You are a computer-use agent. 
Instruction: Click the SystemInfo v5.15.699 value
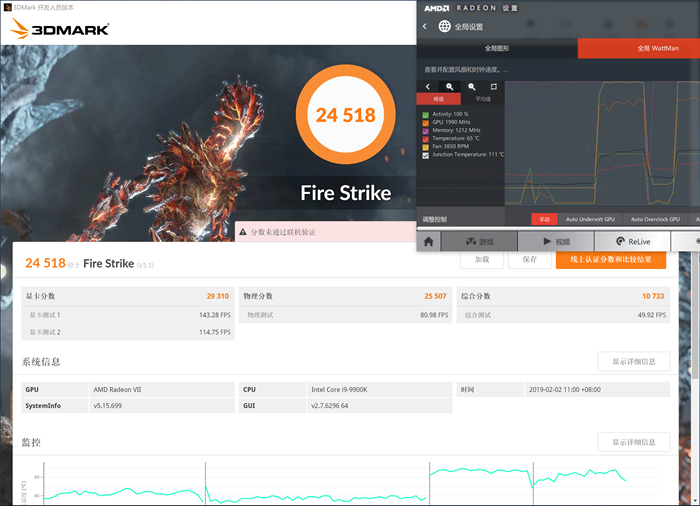pyautogui.click(x=108, y=406)
